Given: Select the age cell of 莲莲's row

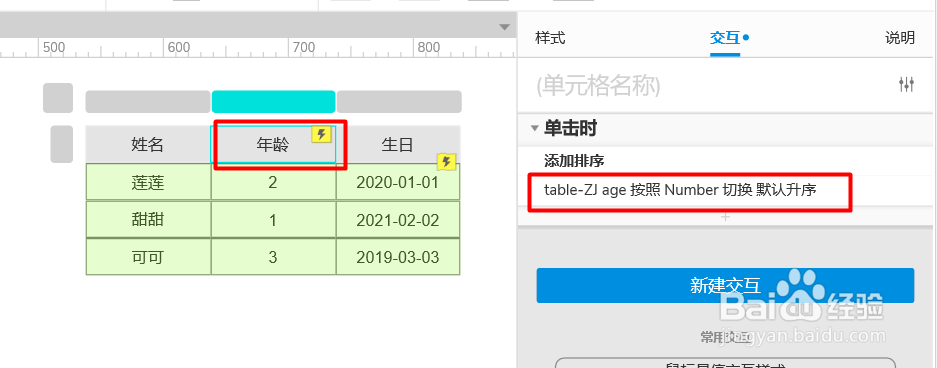Looking at the screenshot, I should click(x=273, y=182).
